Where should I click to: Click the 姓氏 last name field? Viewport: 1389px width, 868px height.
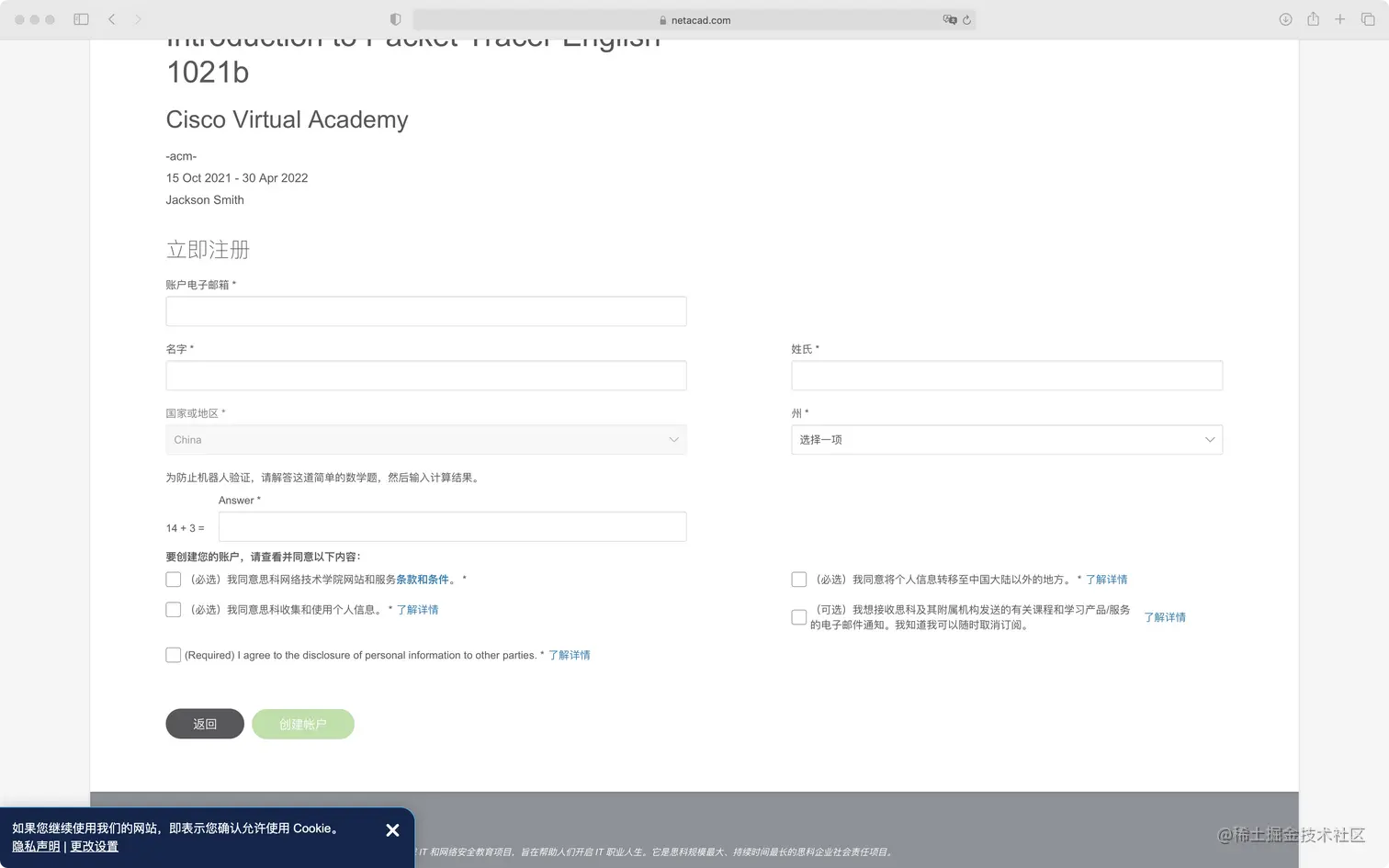click(1007, 376)
